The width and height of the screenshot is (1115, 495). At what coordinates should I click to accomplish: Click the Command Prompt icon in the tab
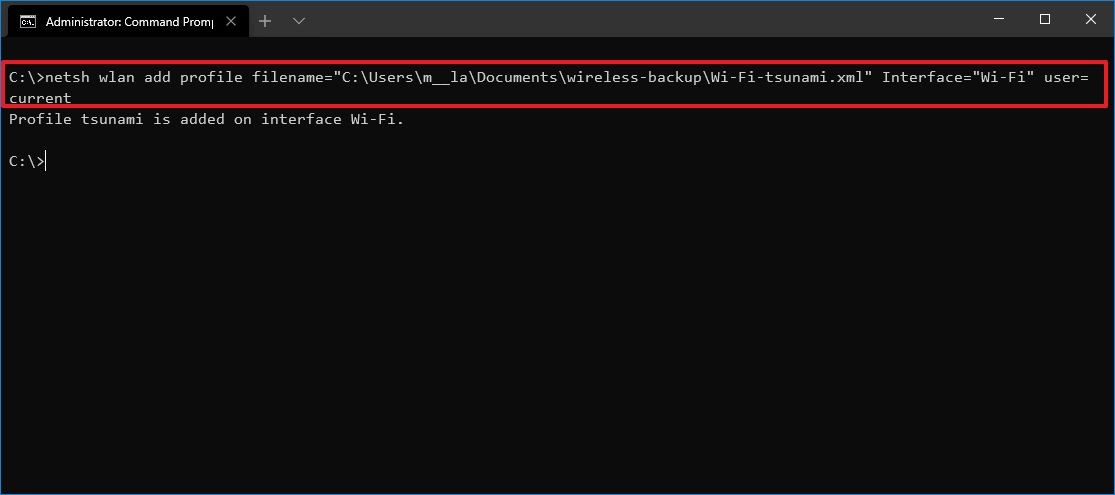click(28, 21)
